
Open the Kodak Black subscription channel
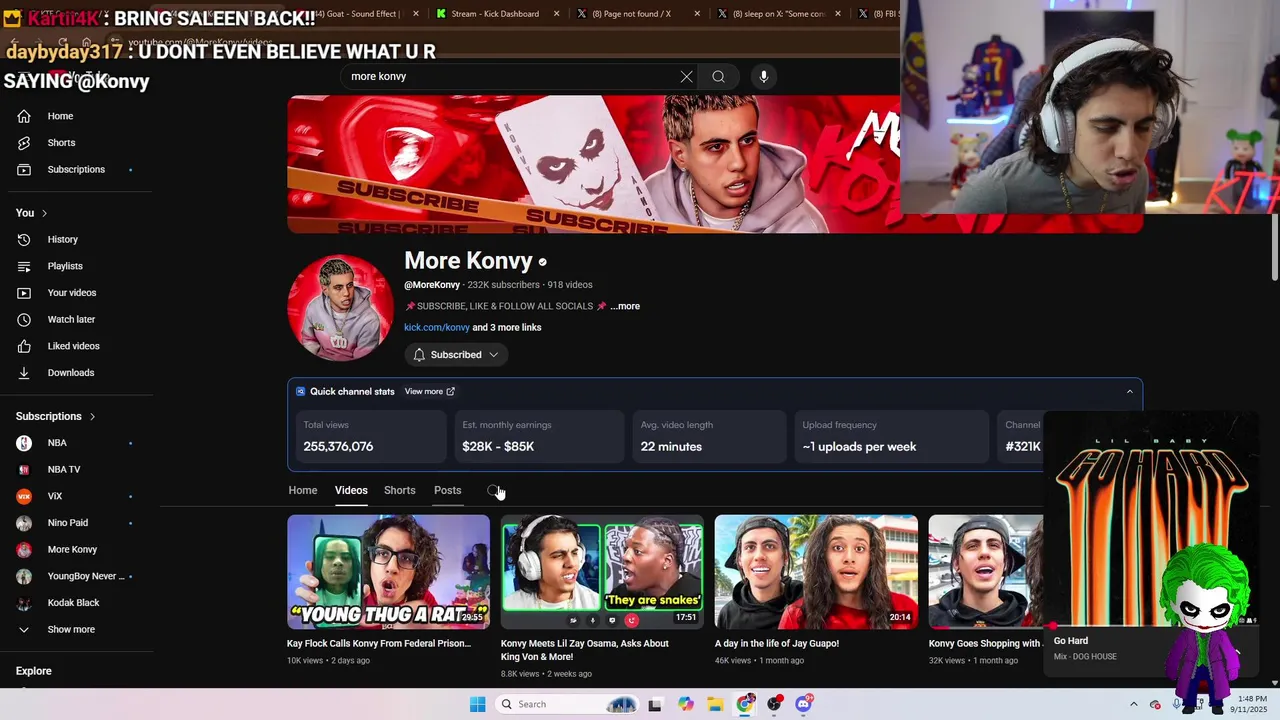click(73, 603)
